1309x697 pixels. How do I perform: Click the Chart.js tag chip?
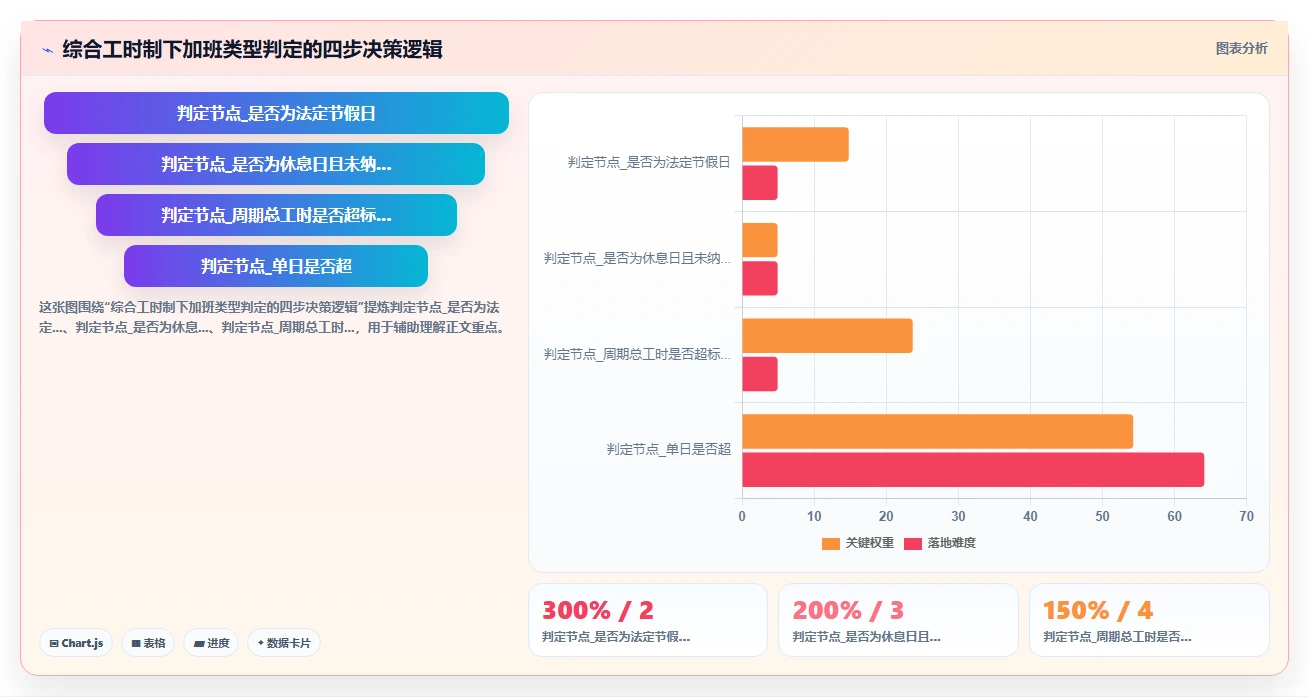tap(76, 643)
